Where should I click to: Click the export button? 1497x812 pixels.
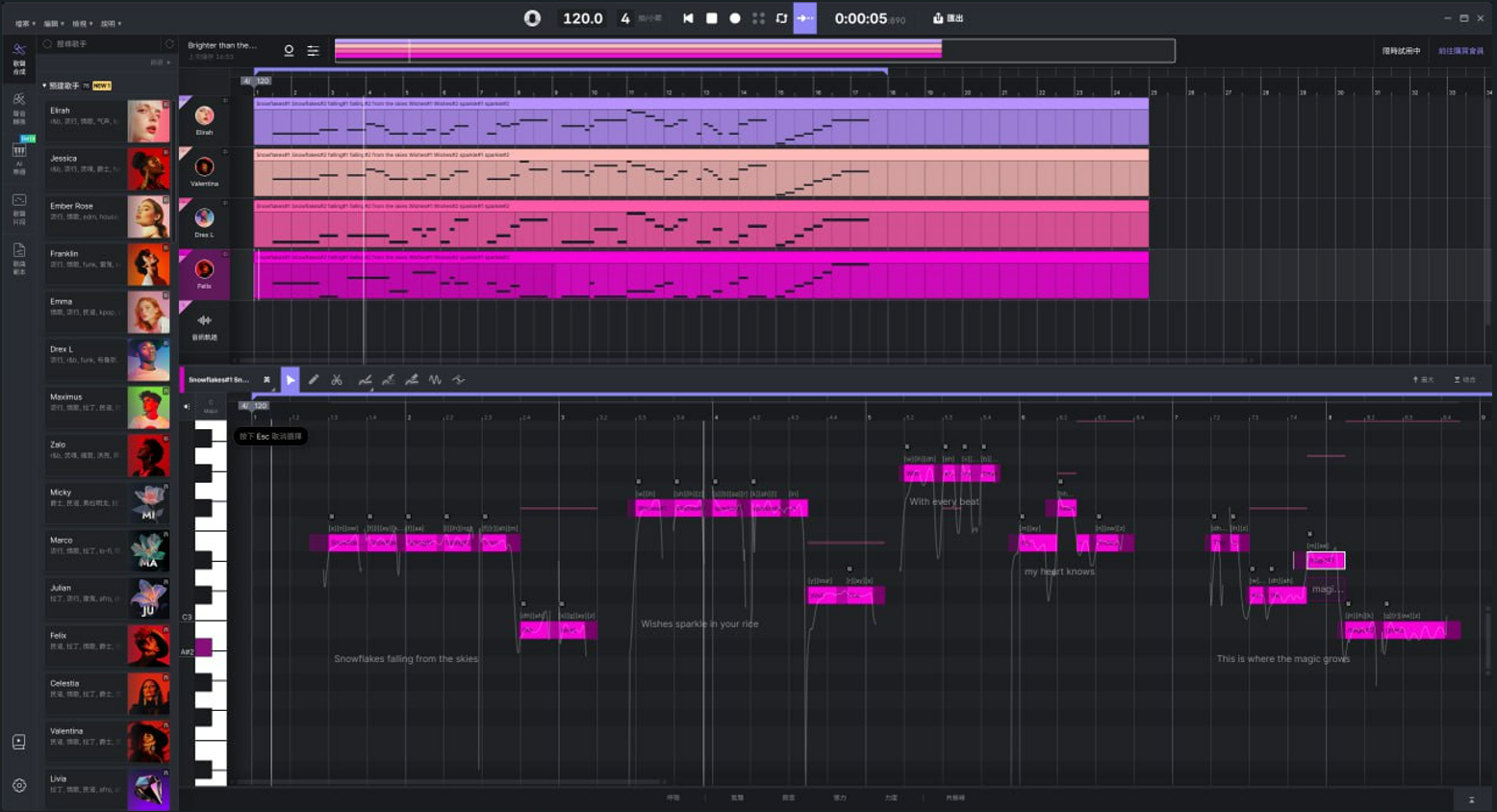(948, 18)
